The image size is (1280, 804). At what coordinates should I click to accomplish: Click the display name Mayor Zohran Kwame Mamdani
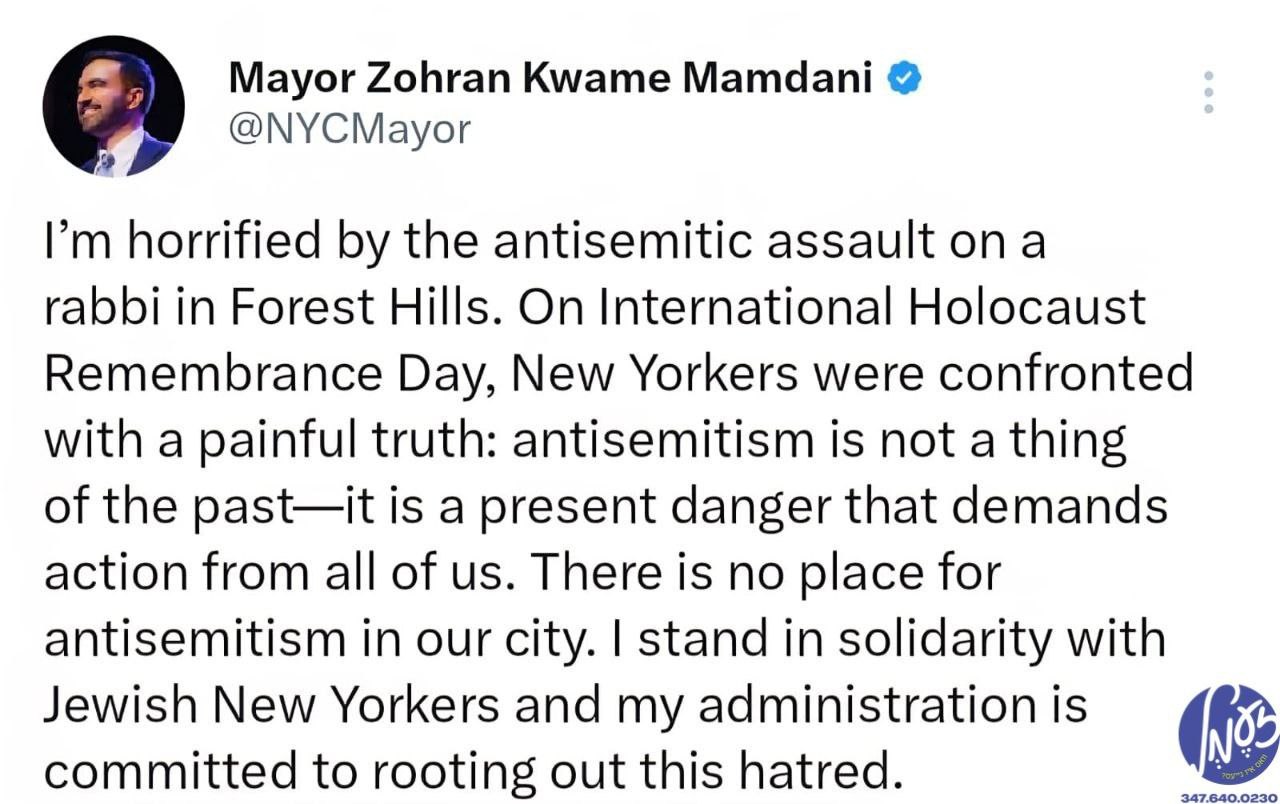click(551, 77)
